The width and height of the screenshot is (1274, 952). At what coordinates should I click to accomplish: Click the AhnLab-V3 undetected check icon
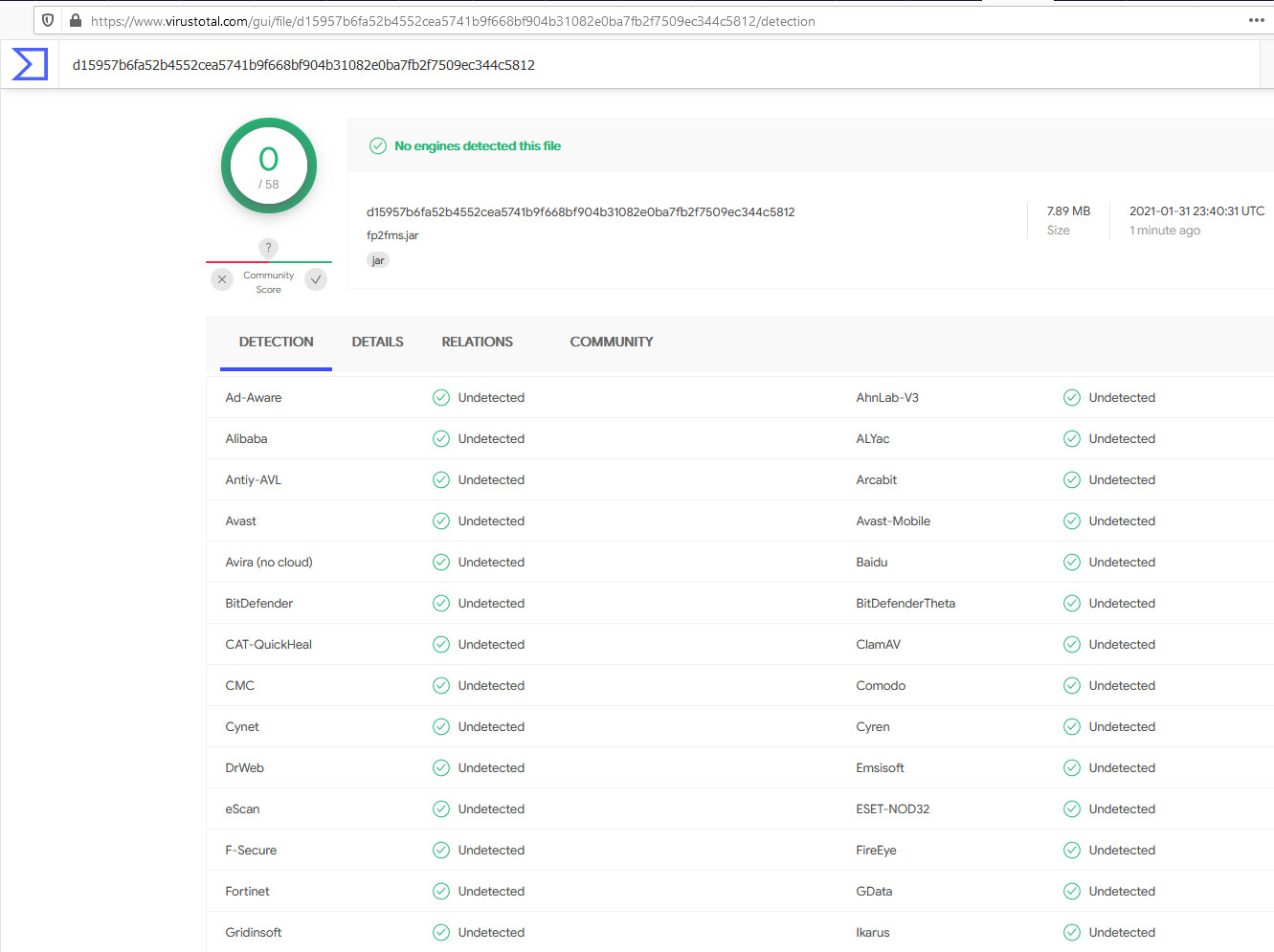(1072, 398)
